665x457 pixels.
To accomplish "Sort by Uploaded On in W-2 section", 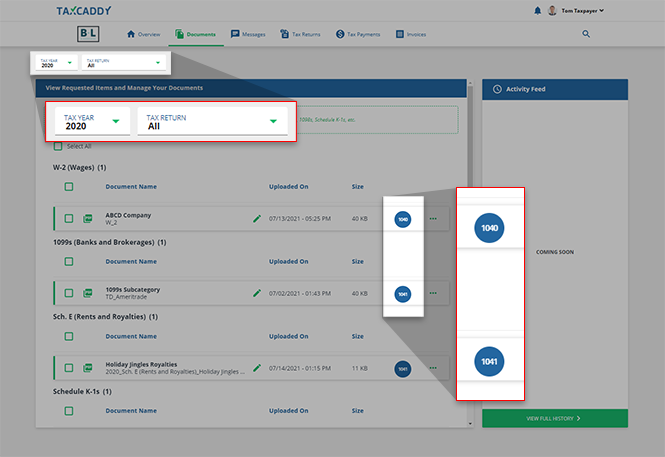I will tap(289, 186).
